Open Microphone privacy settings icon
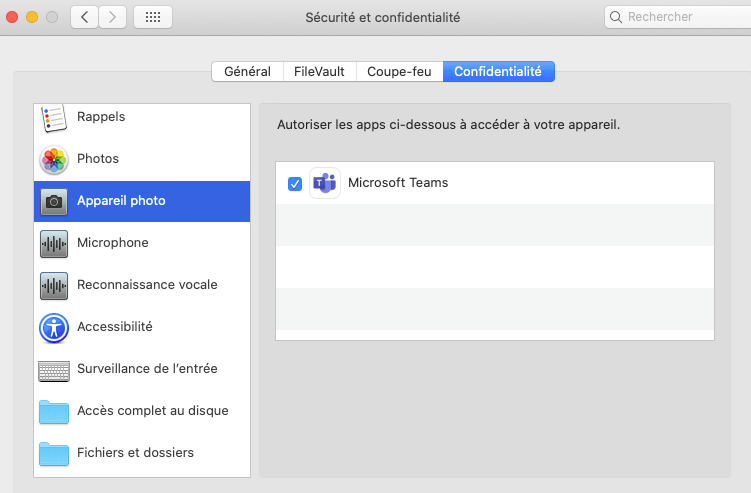The width and height of the screenshot is (751, 493). click(x=53, y=243)
